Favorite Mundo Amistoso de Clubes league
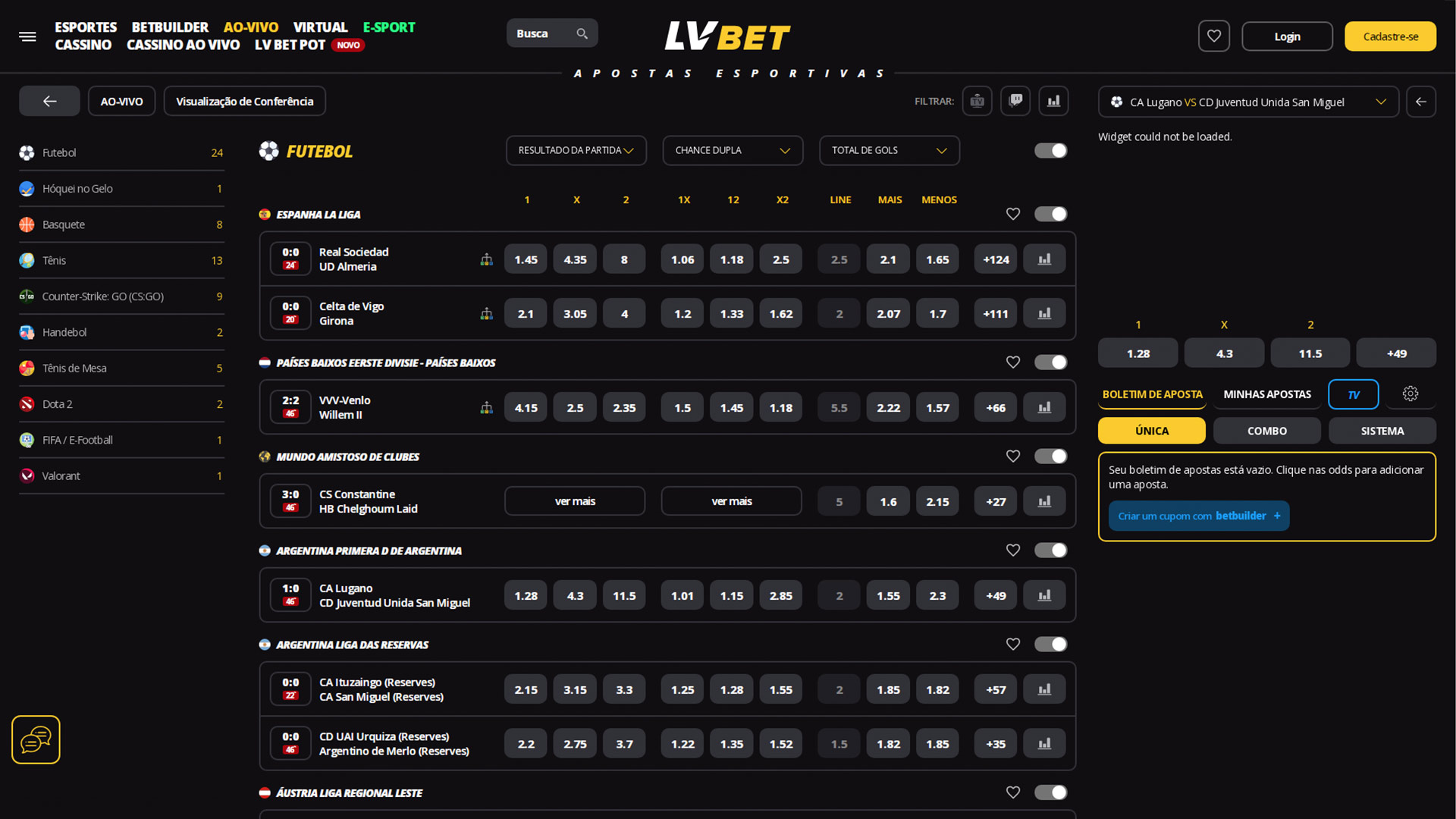 pos(1012,456)
